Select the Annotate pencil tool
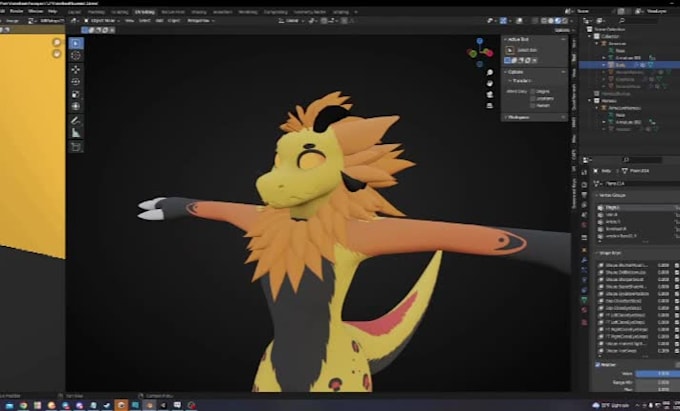 [x=76, y=121]
